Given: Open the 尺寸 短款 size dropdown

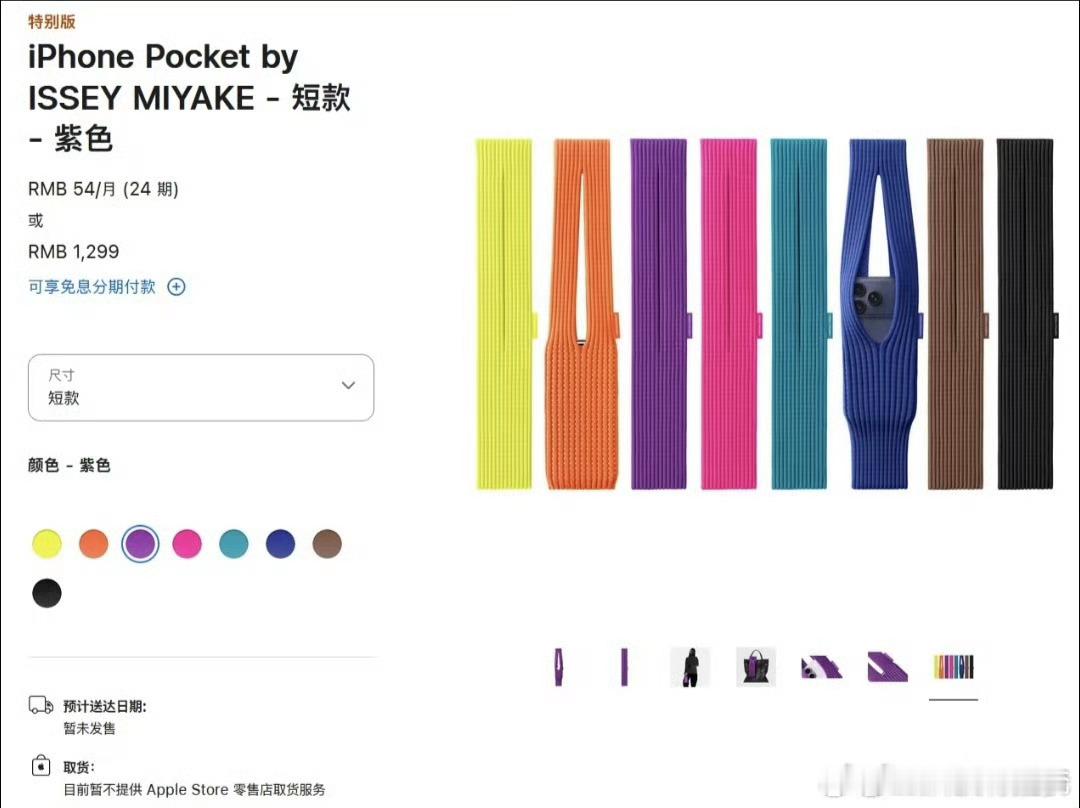Looking at the screenshot, I should click(201, 387).
